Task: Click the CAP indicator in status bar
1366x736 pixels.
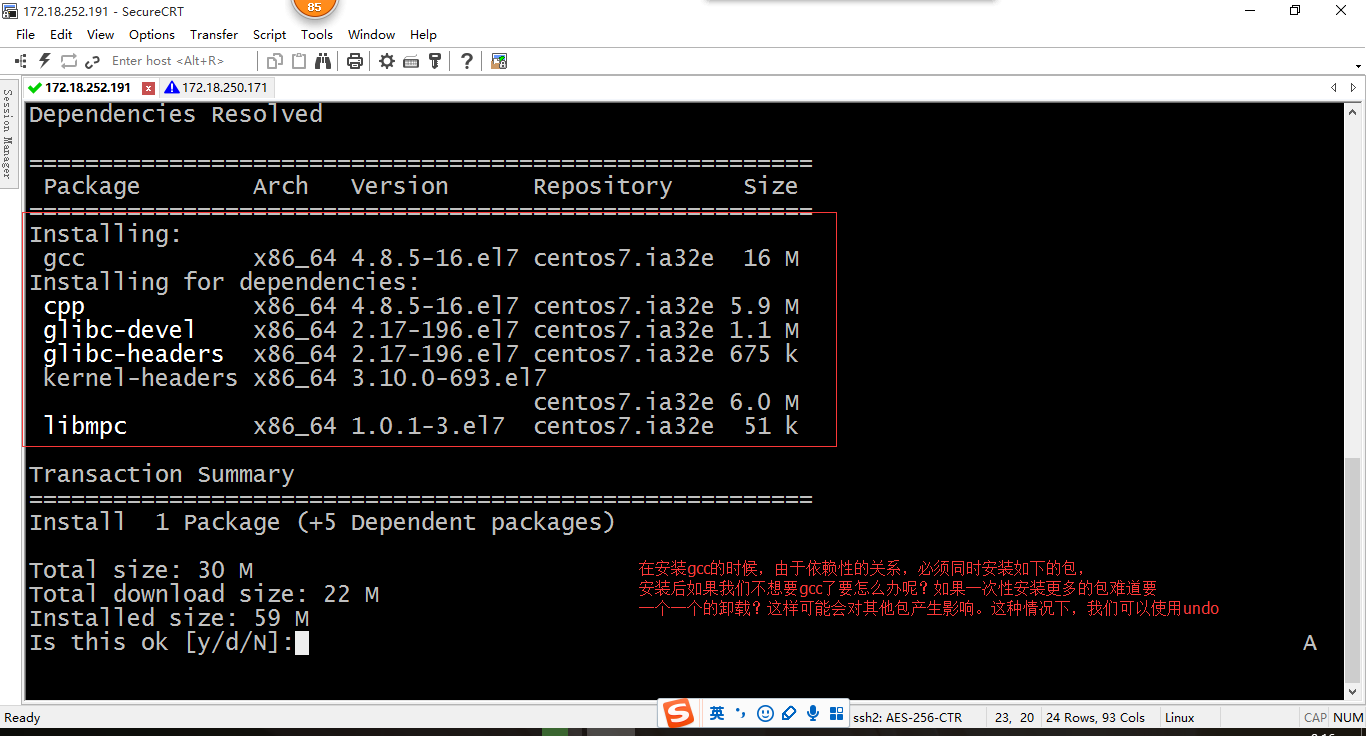Action: (1315, 717)
